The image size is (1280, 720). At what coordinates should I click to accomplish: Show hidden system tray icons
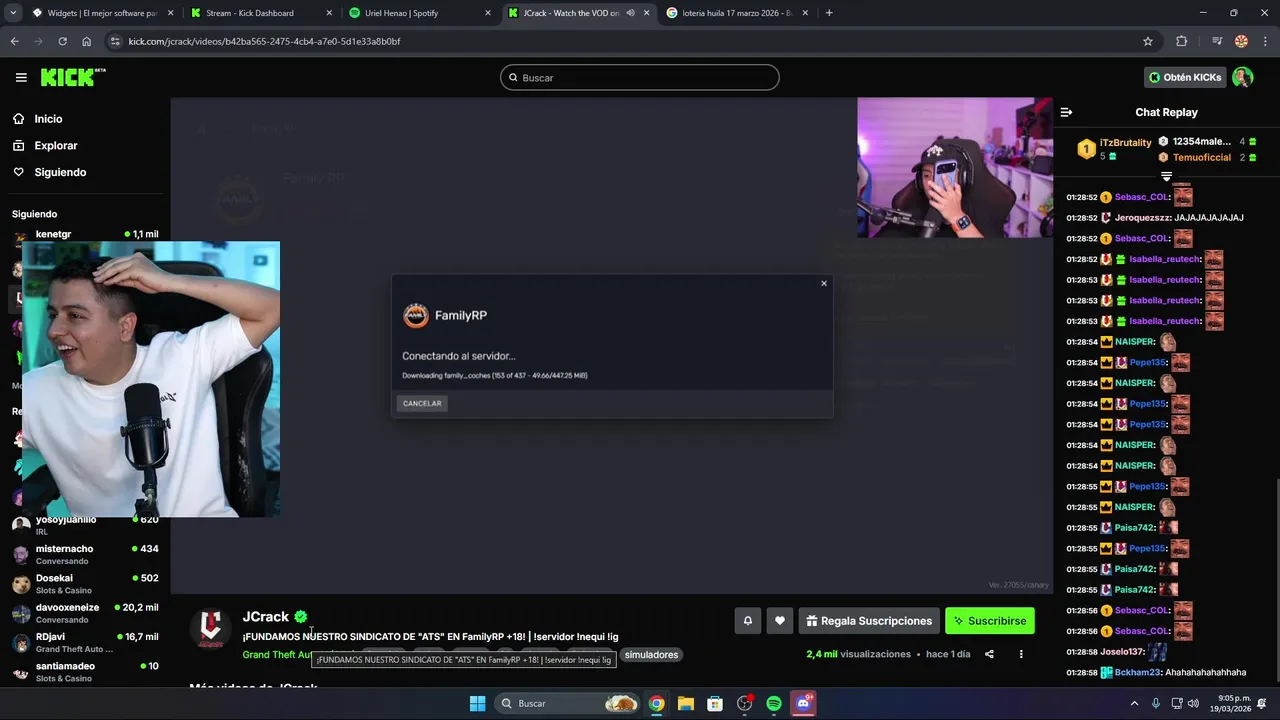pyautogui.click(x=1134, y=704)
